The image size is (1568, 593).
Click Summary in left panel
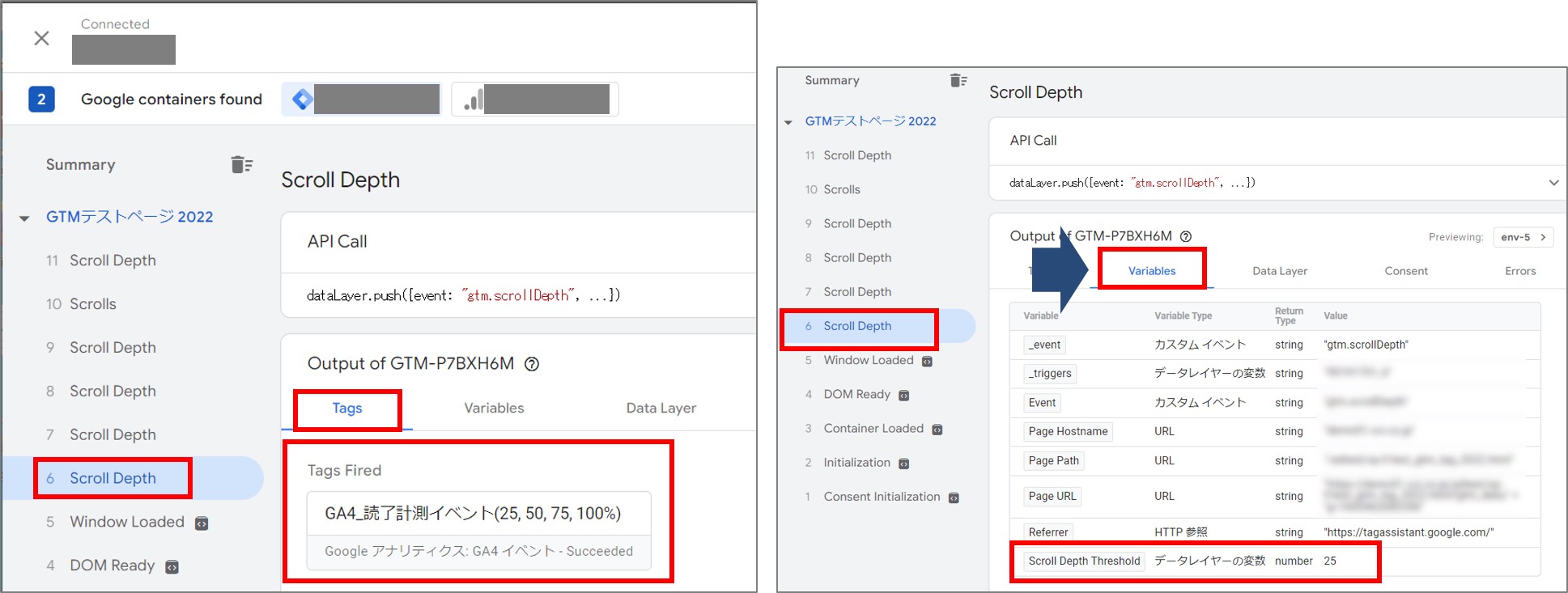[x=80, y=165]
